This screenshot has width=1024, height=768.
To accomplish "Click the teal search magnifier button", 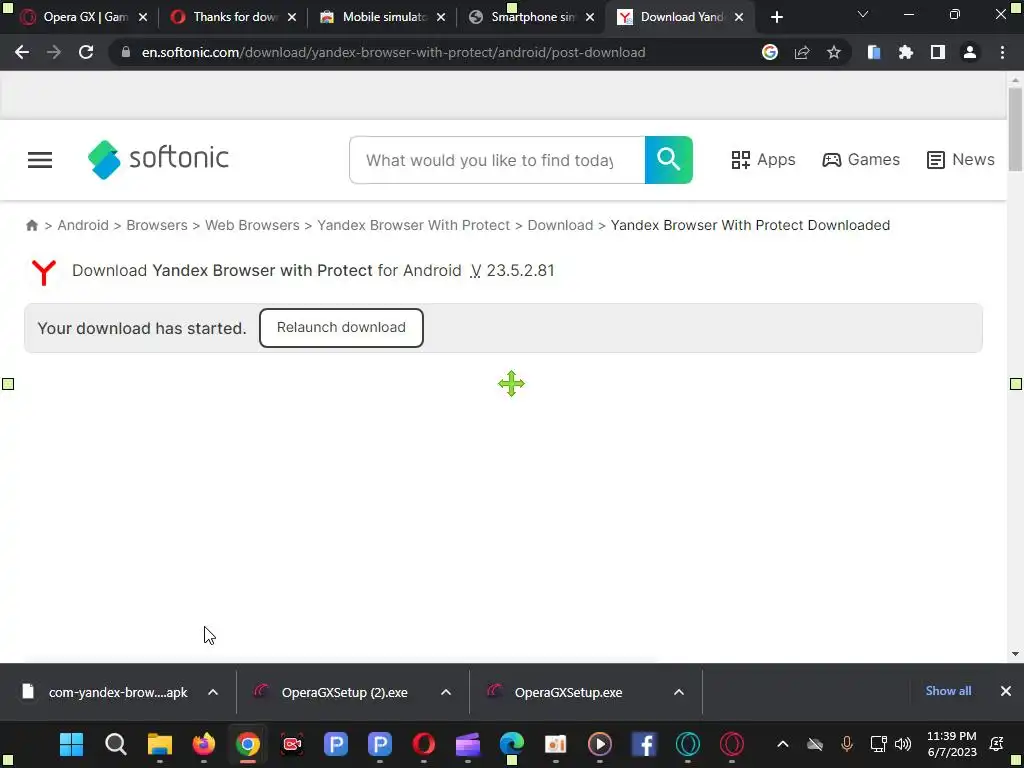I will 669,160.
